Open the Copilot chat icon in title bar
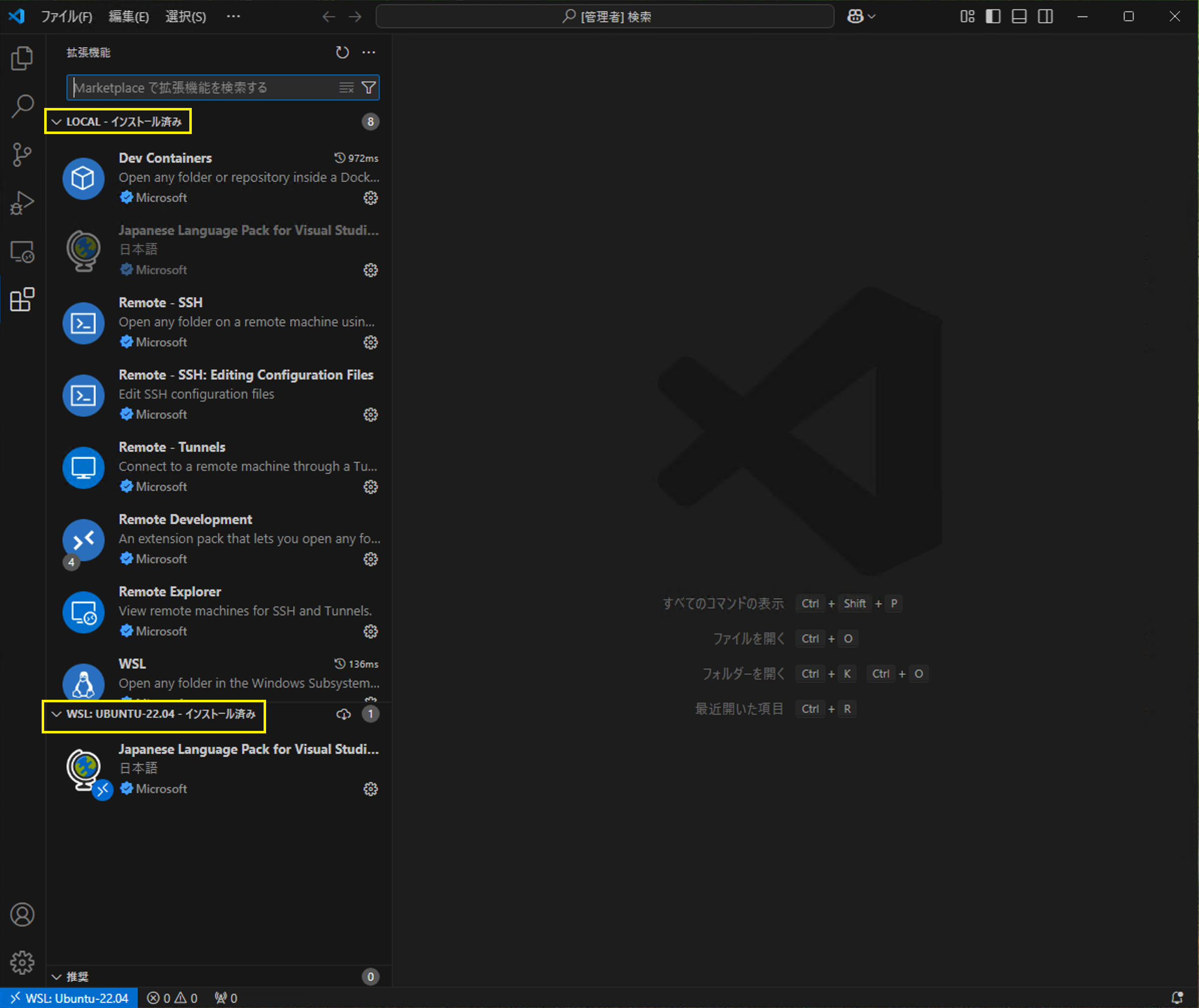Screen dimensions: 1199x1008 [x=856, y=17]
